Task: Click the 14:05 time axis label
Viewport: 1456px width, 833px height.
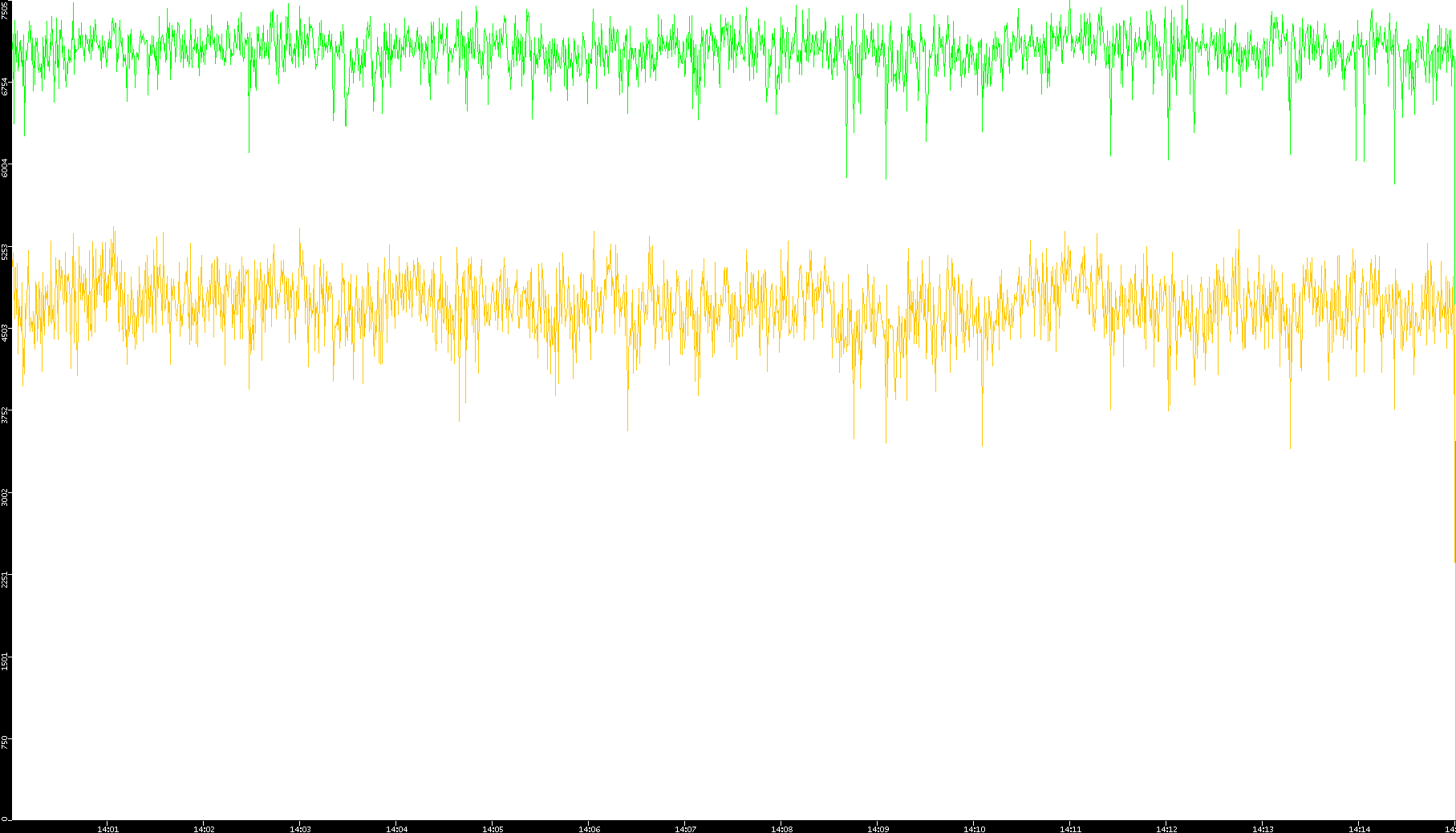Action: (x=493, y=829)
